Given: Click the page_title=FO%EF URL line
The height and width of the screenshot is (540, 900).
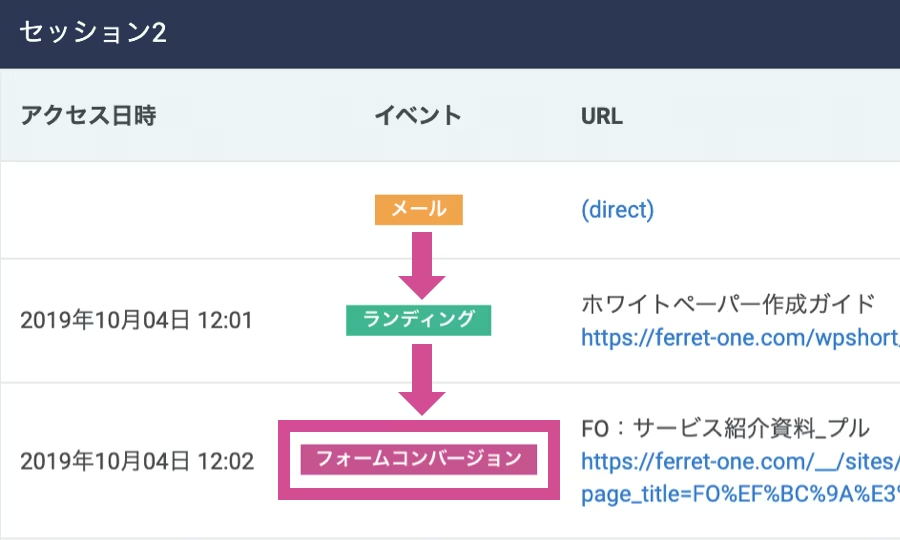Looking at the screenshot, I should [x=739, y=494].
